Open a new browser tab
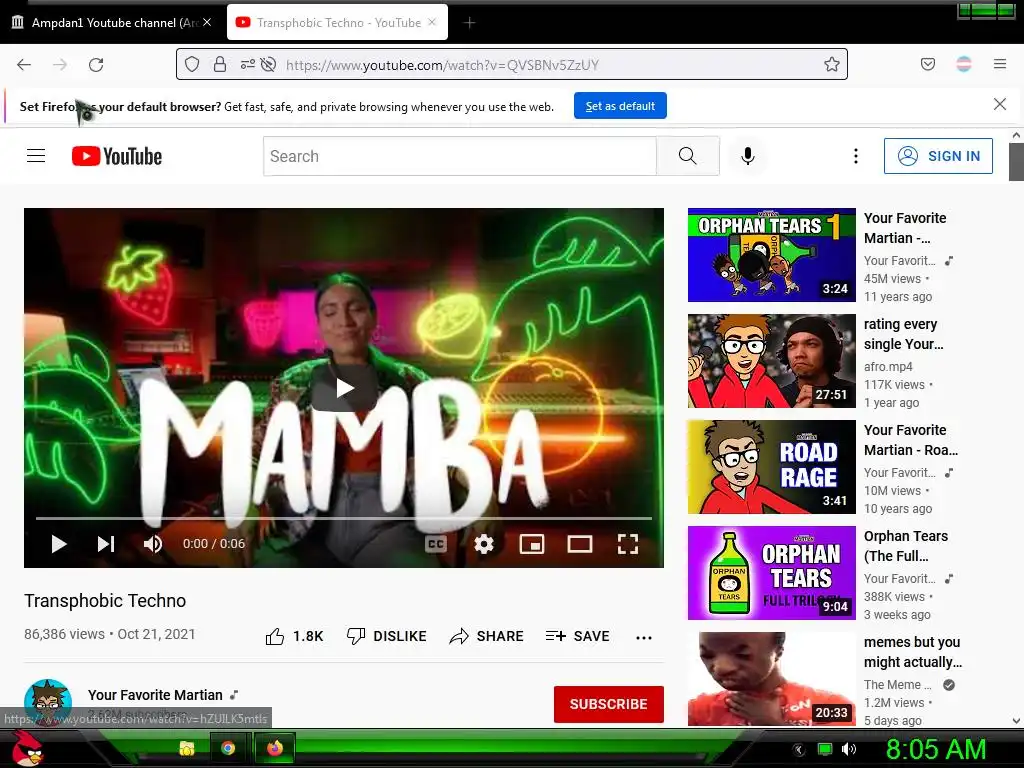The width and height of the screenshot is (1024, 768). click(x=469, y=23)
